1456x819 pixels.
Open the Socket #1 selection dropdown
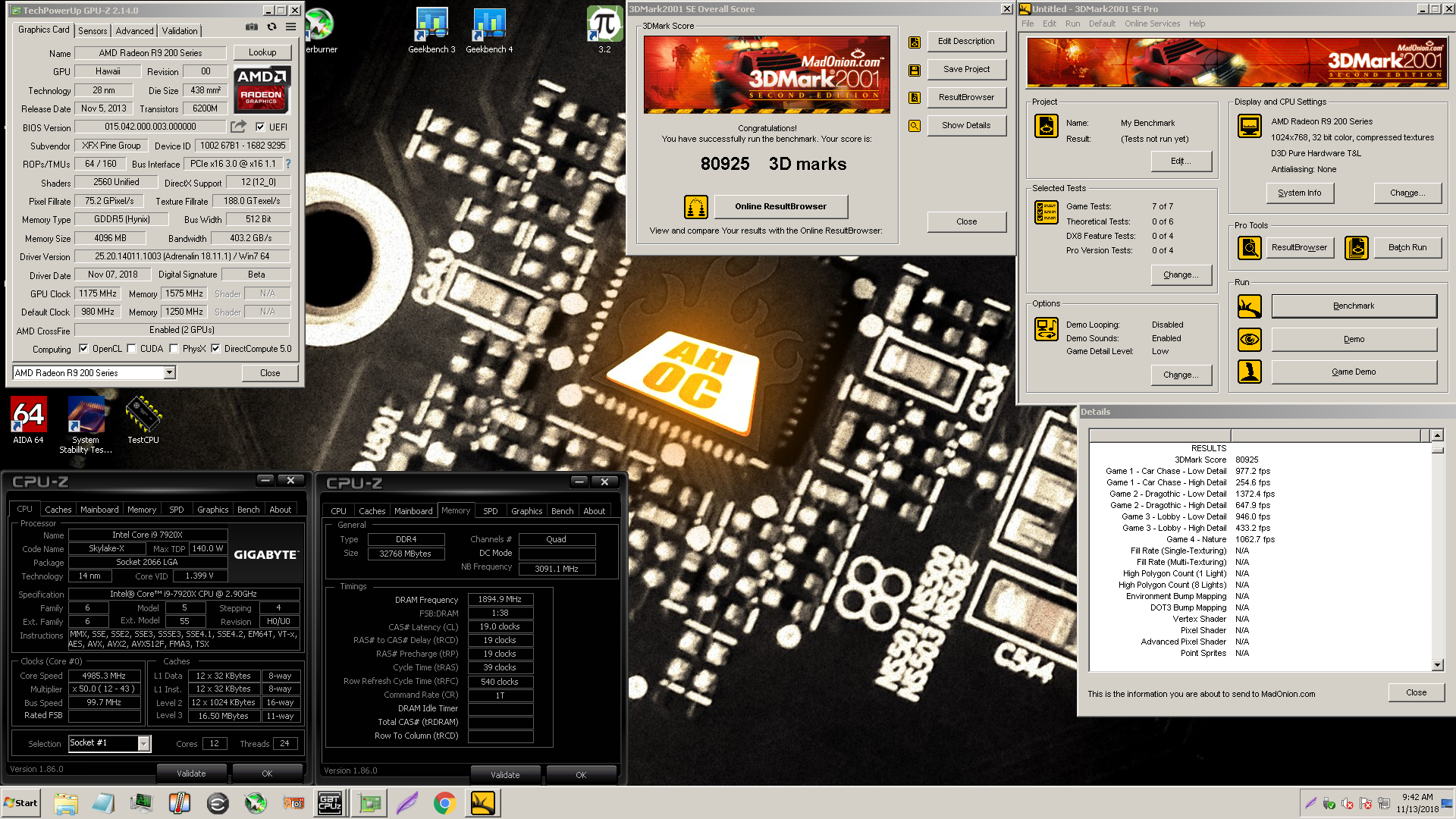tap(109, 743)
